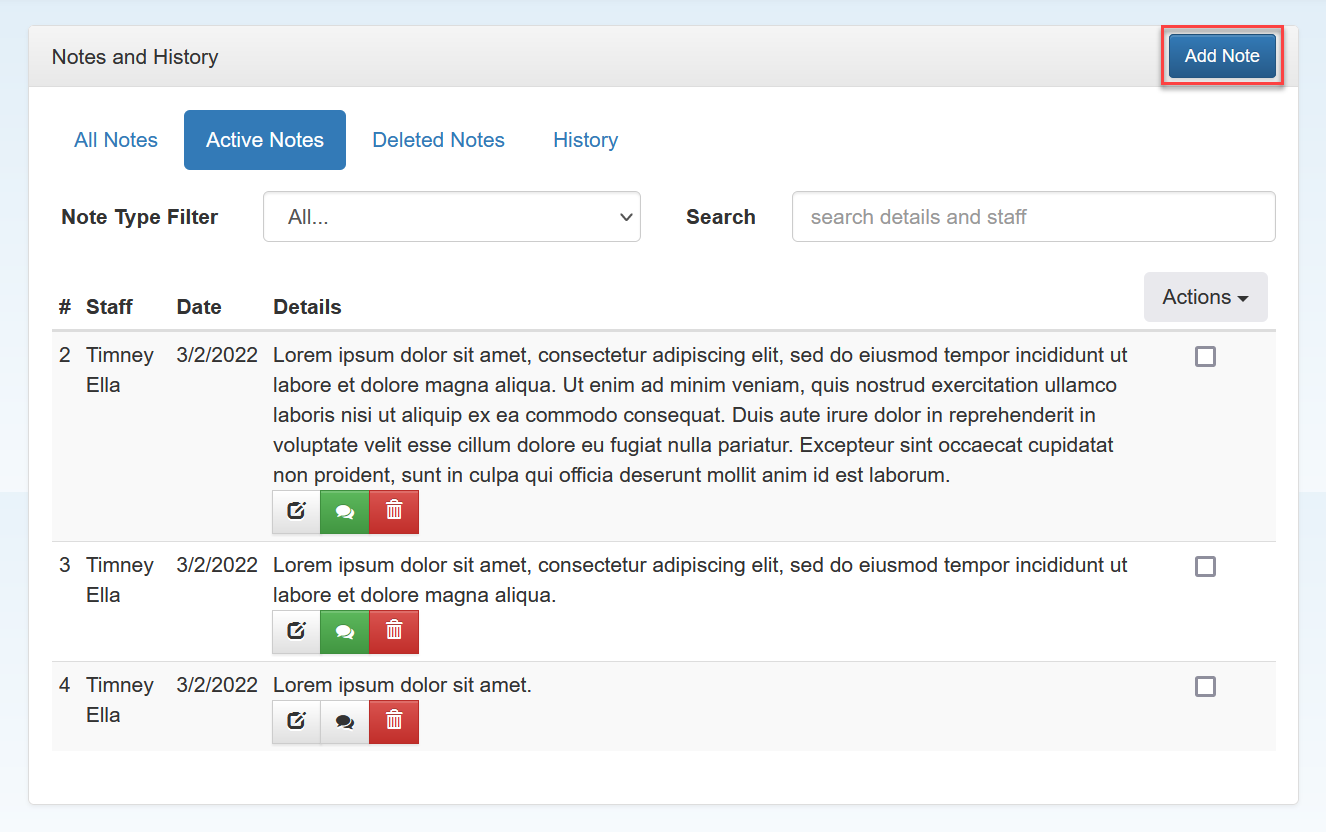
Task: Expand the Actions dropdown menu
Action: tap(1205, 297)
